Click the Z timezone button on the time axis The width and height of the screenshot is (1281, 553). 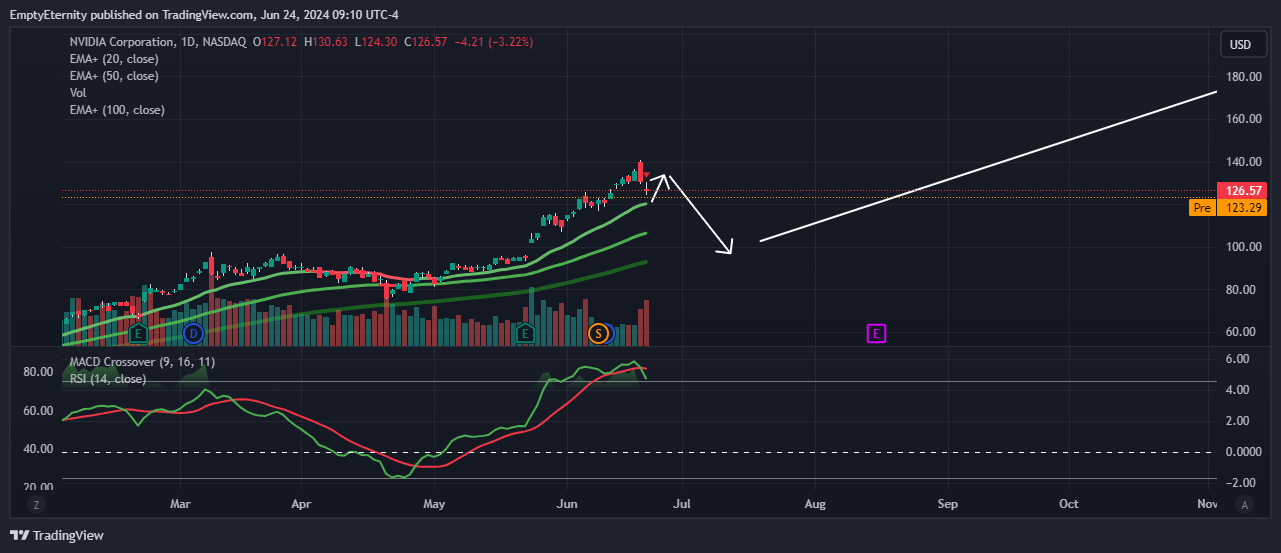click(36, 505)
